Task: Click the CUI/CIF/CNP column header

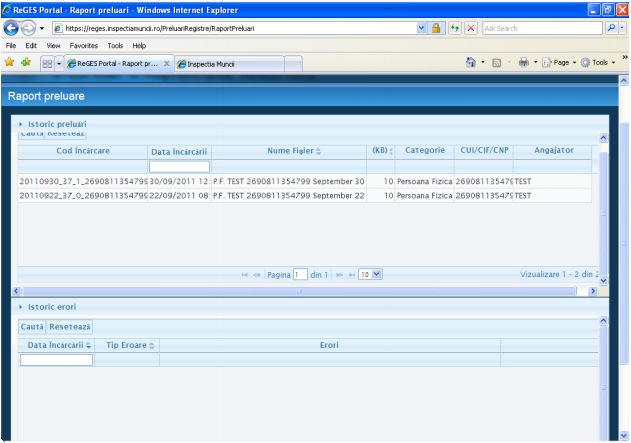Action: click(485, 150)
